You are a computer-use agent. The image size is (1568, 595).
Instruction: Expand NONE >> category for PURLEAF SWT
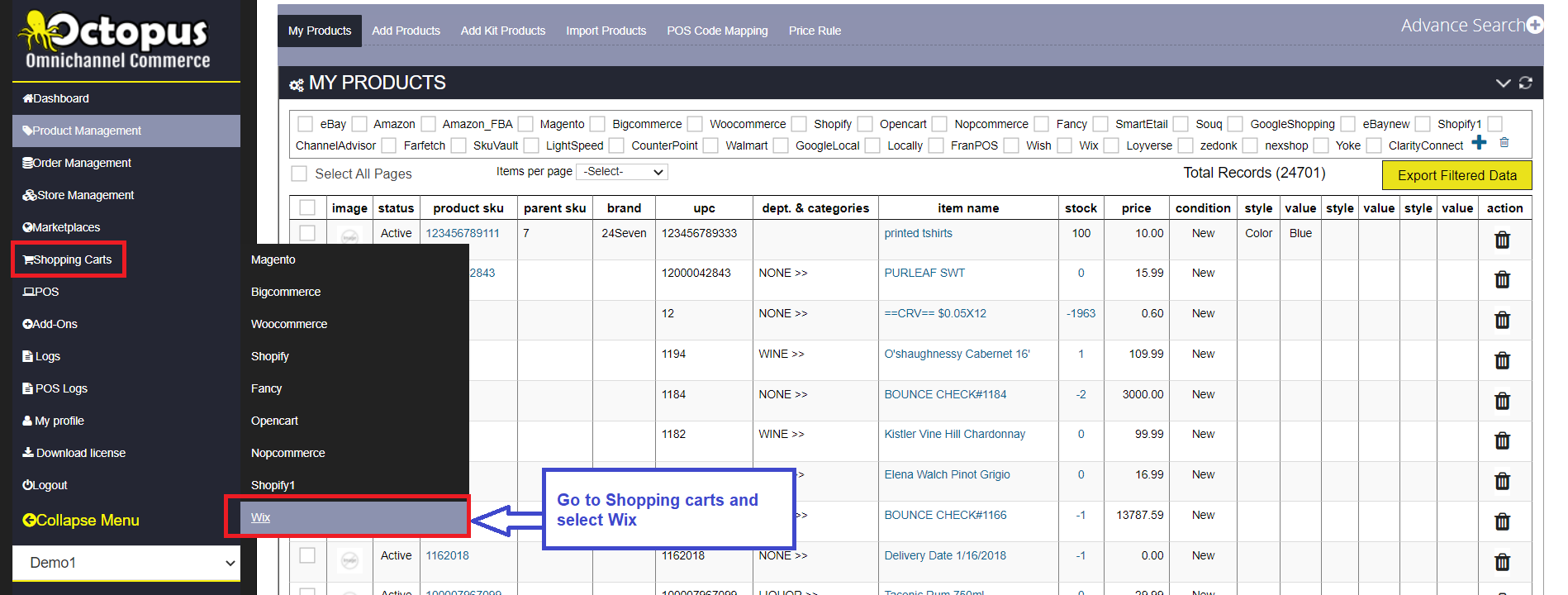tap(783, 273)
